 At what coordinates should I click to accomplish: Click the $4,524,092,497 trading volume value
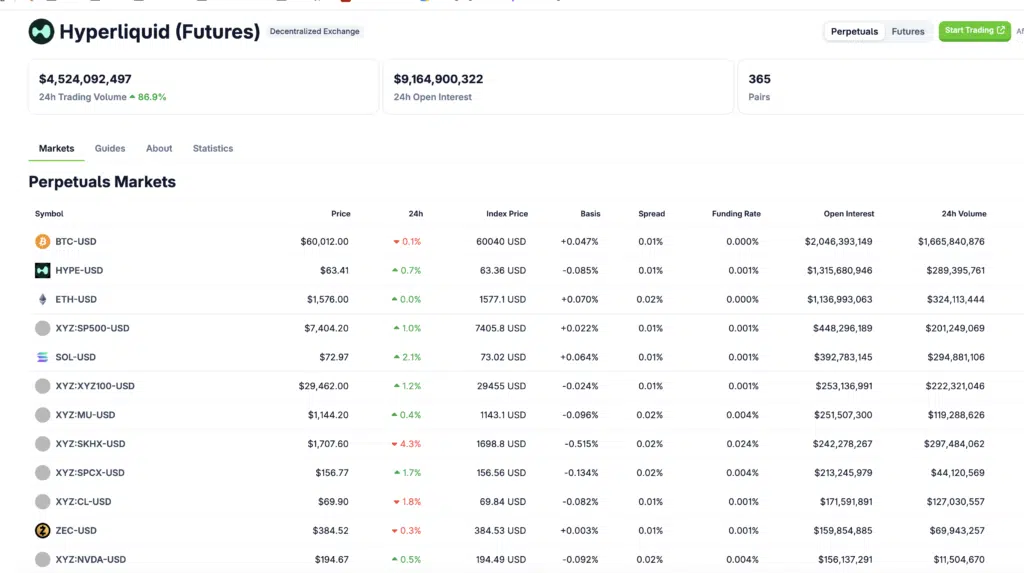point(85,79)
